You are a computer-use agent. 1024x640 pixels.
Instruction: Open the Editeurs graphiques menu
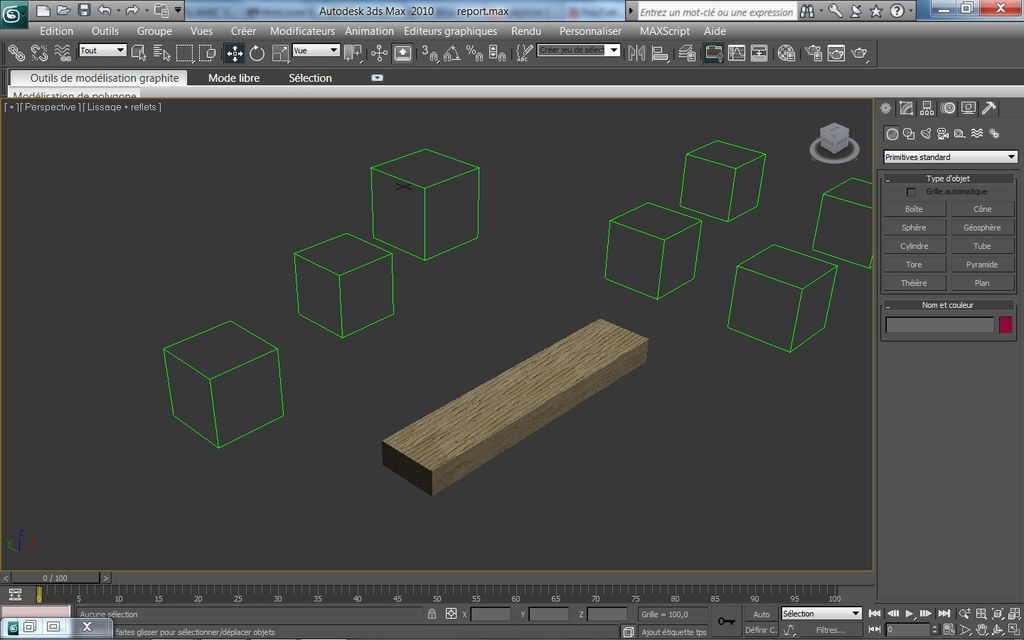pos(450,31)
